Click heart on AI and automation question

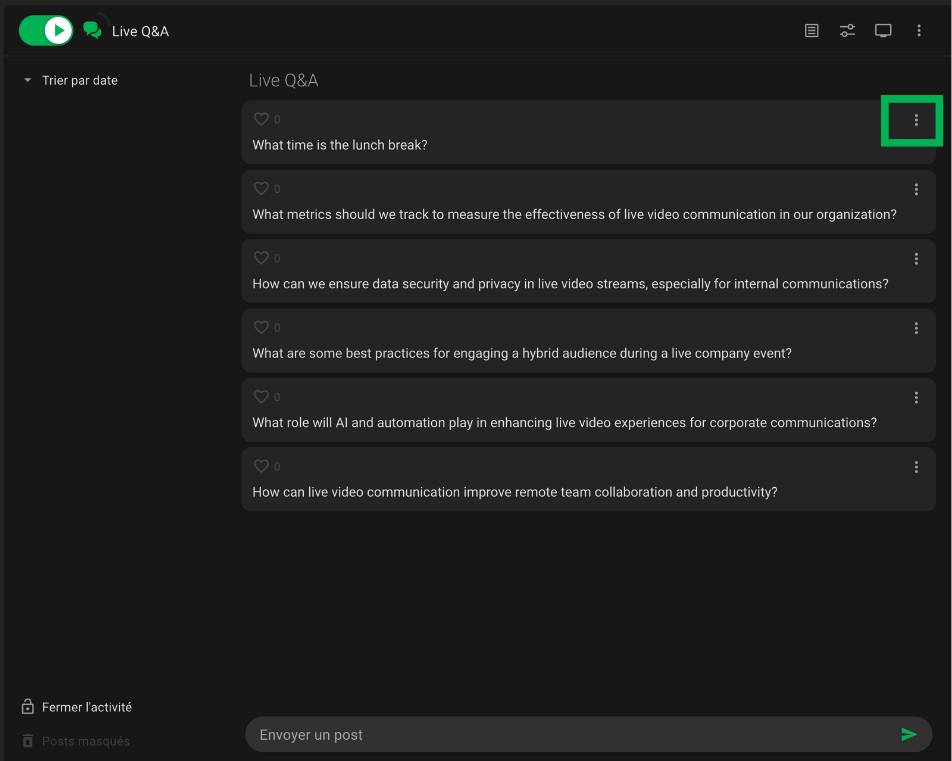click(x=261, y=397)
